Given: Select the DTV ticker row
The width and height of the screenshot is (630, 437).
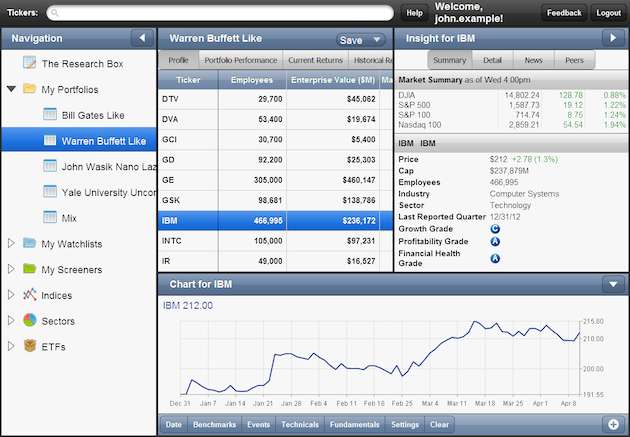Looking at the screenshot, I should pyautogui.click(x=276, y=99).
